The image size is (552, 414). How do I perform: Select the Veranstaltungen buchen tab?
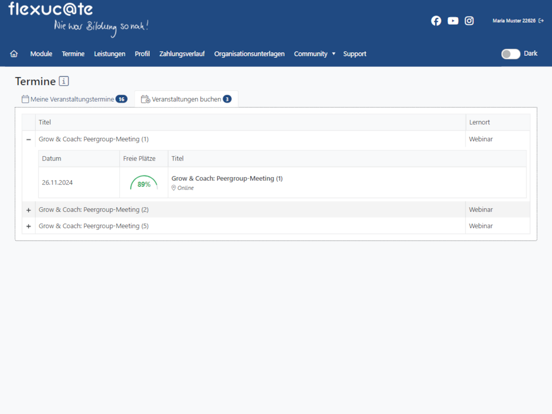pyautogui.click(x=186, y=99)
